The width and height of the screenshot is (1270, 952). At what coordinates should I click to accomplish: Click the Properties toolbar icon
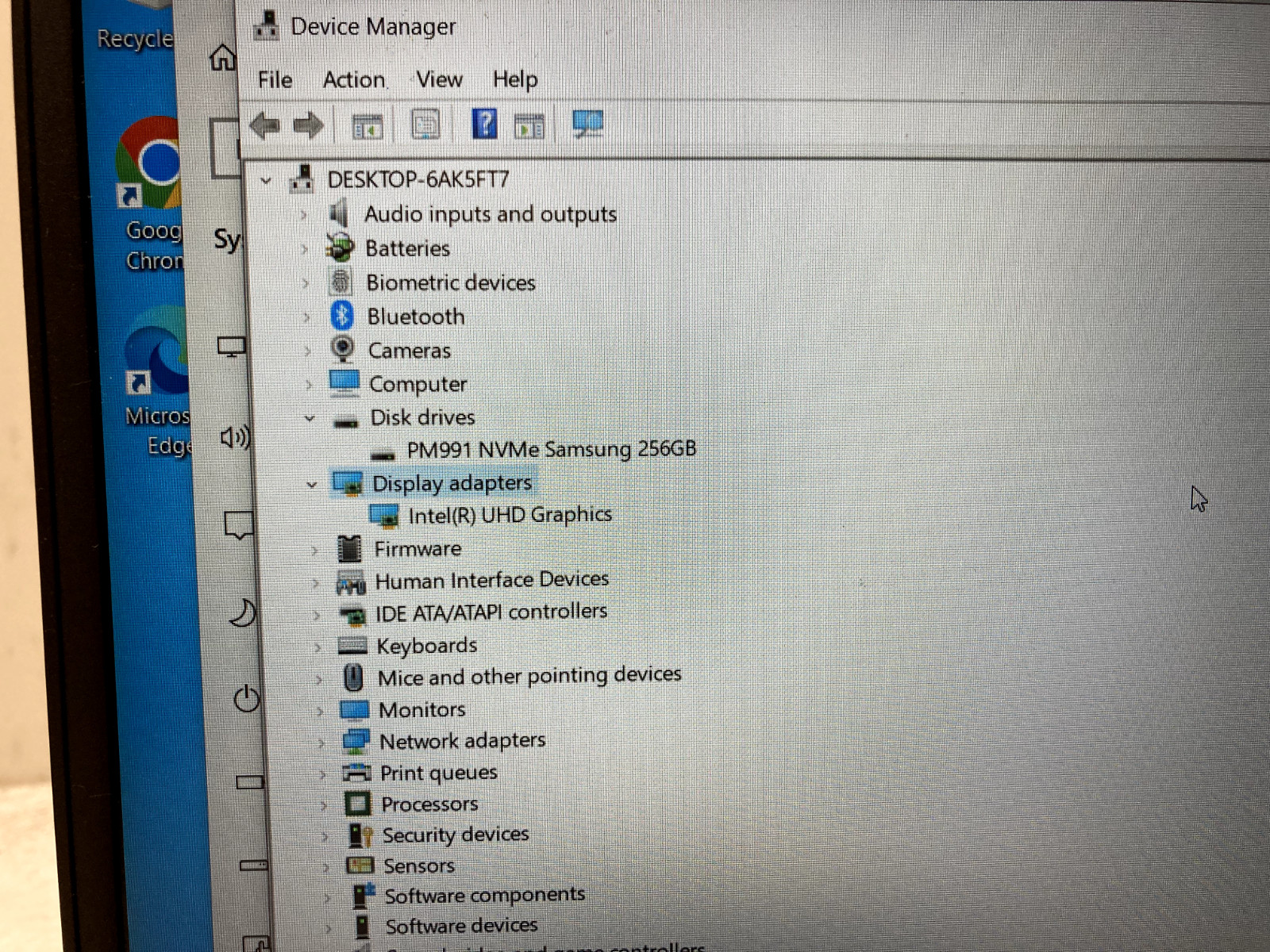point(425,125)
